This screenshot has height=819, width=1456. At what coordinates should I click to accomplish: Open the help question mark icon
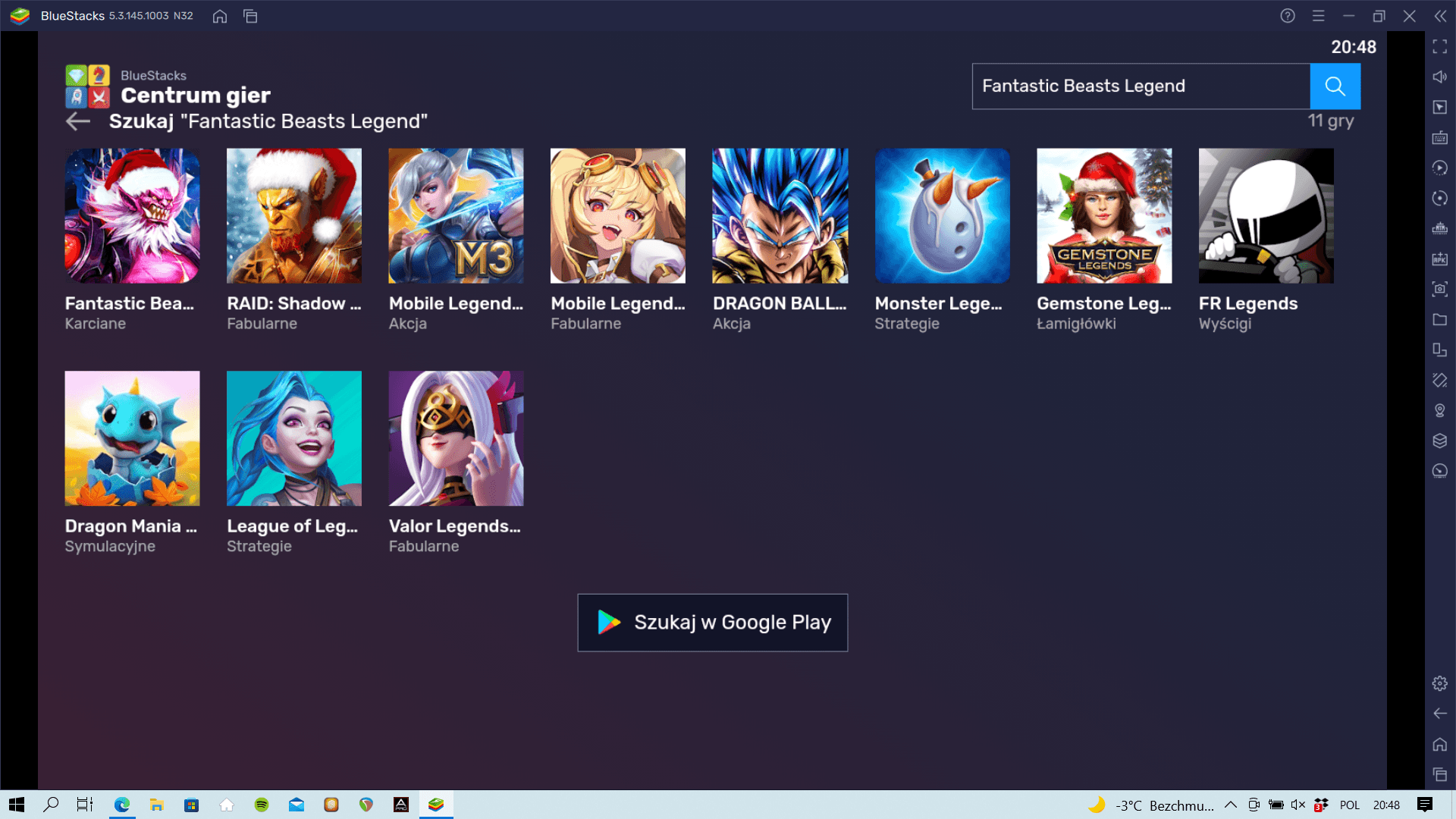1288,16
